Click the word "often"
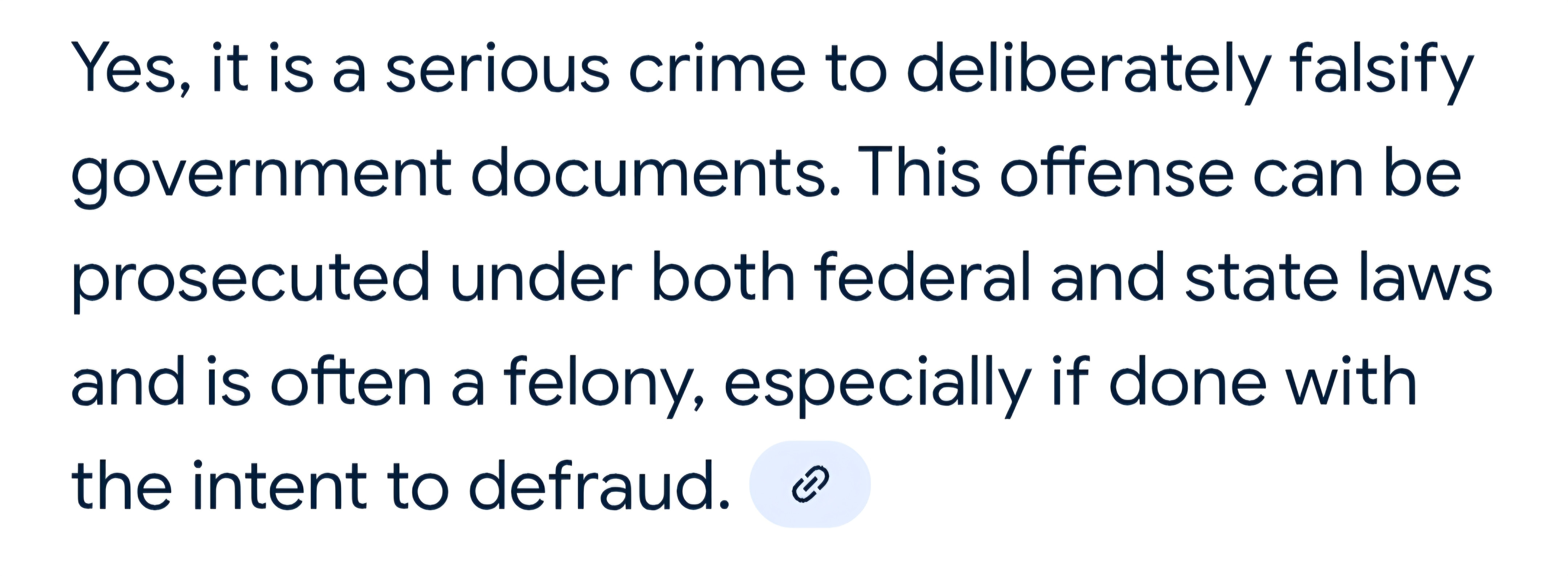Screen dimensions: 1568x576 point(351,382)
